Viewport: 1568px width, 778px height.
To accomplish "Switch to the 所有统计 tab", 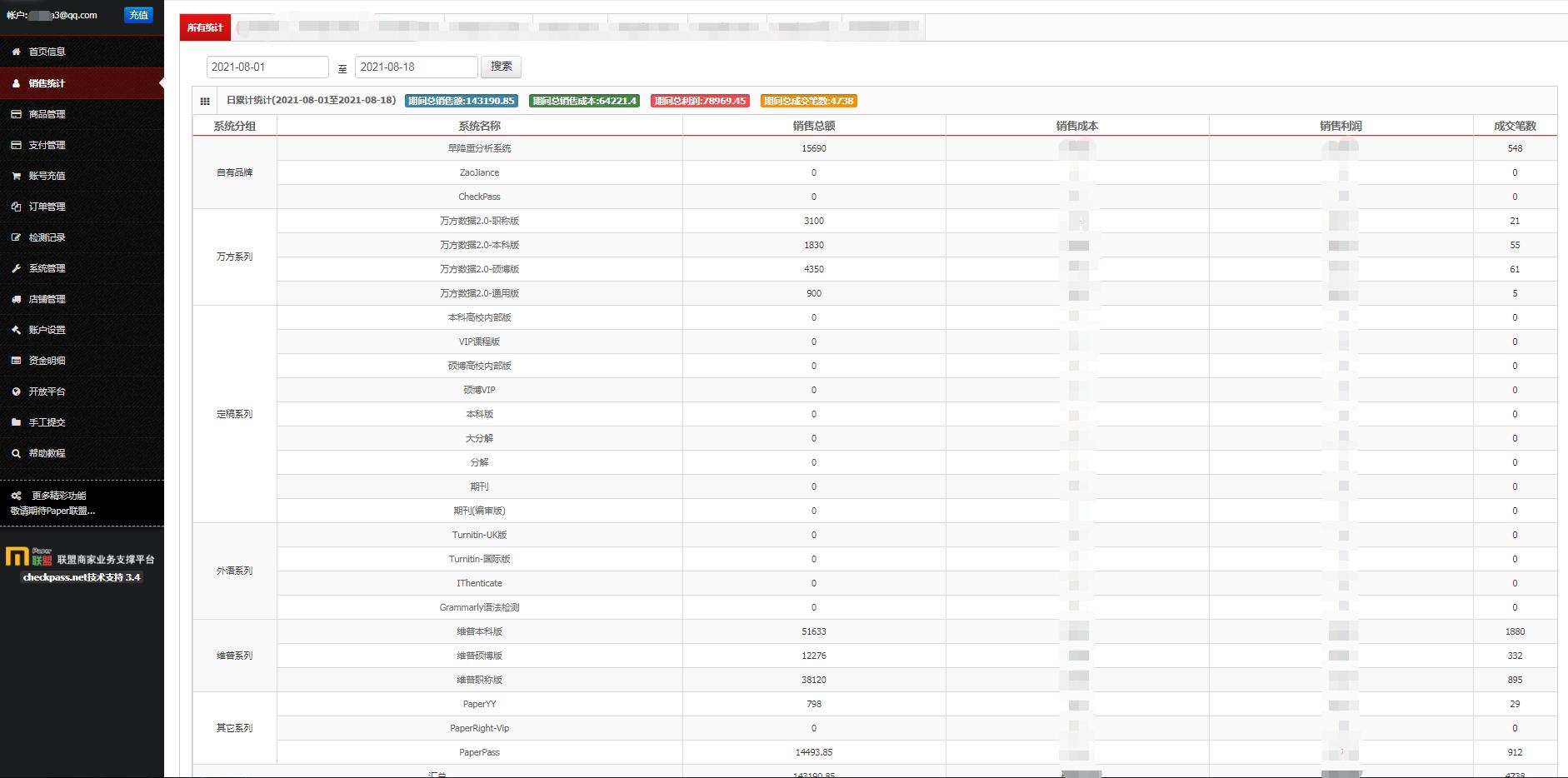I will pos(205,27).
